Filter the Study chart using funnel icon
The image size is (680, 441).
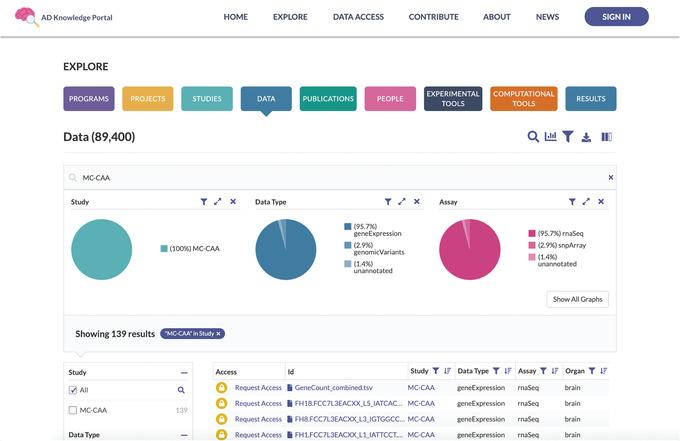pos(203,202)
